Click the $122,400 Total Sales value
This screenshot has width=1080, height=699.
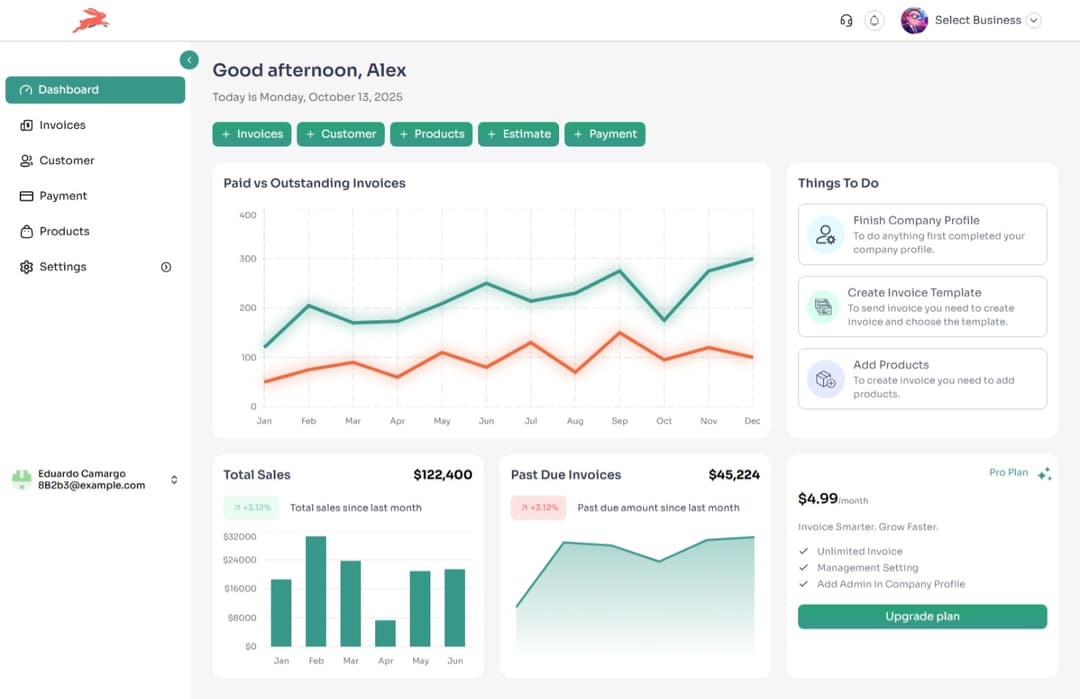[x=443, y=474]
